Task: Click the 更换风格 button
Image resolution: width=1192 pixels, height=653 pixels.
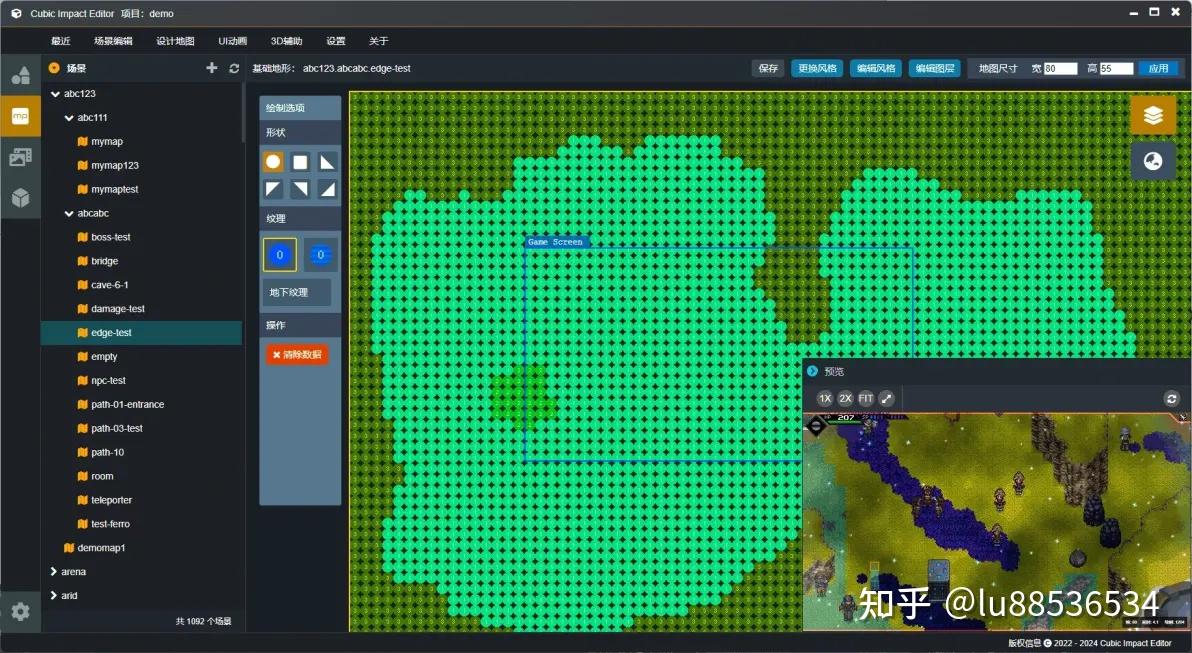Action: point(817,68)
